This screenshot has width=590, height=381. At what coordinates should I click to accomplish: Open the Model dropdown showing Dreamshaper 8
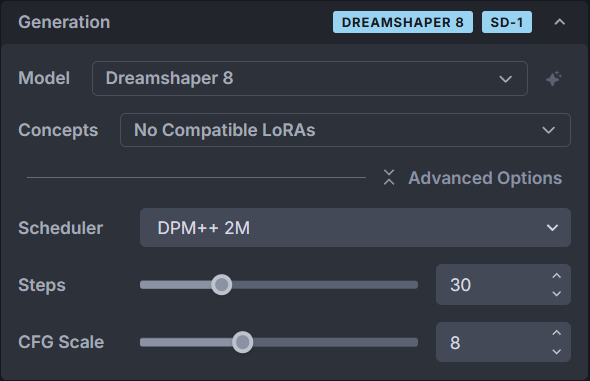click(x=310, y=79)
